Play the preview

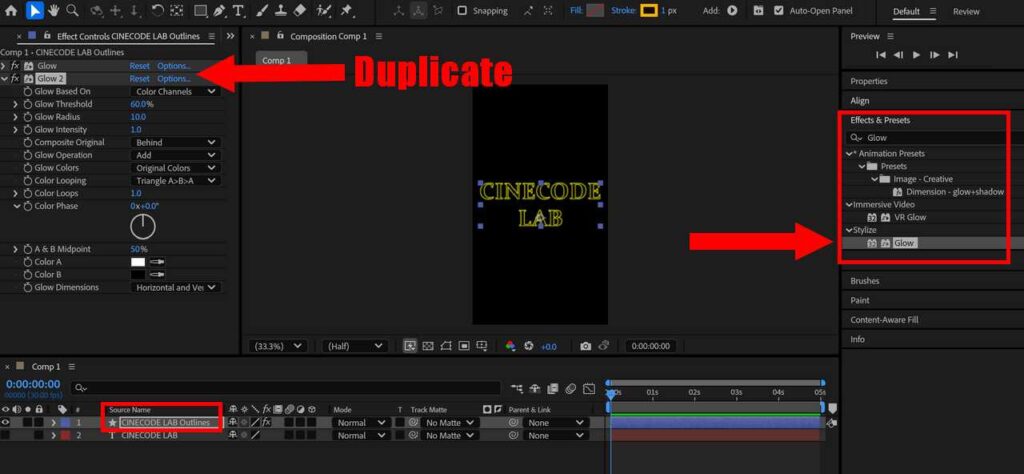[916, 55]
